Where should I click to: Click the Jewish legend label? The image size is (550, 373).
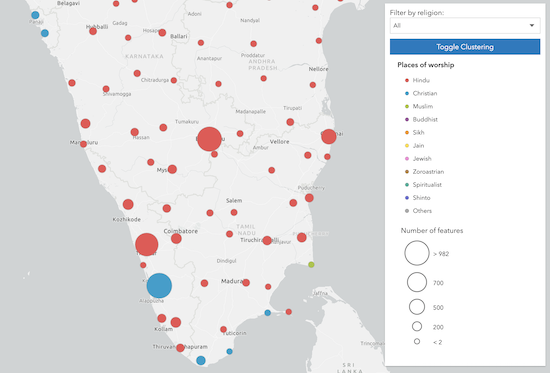422,159
